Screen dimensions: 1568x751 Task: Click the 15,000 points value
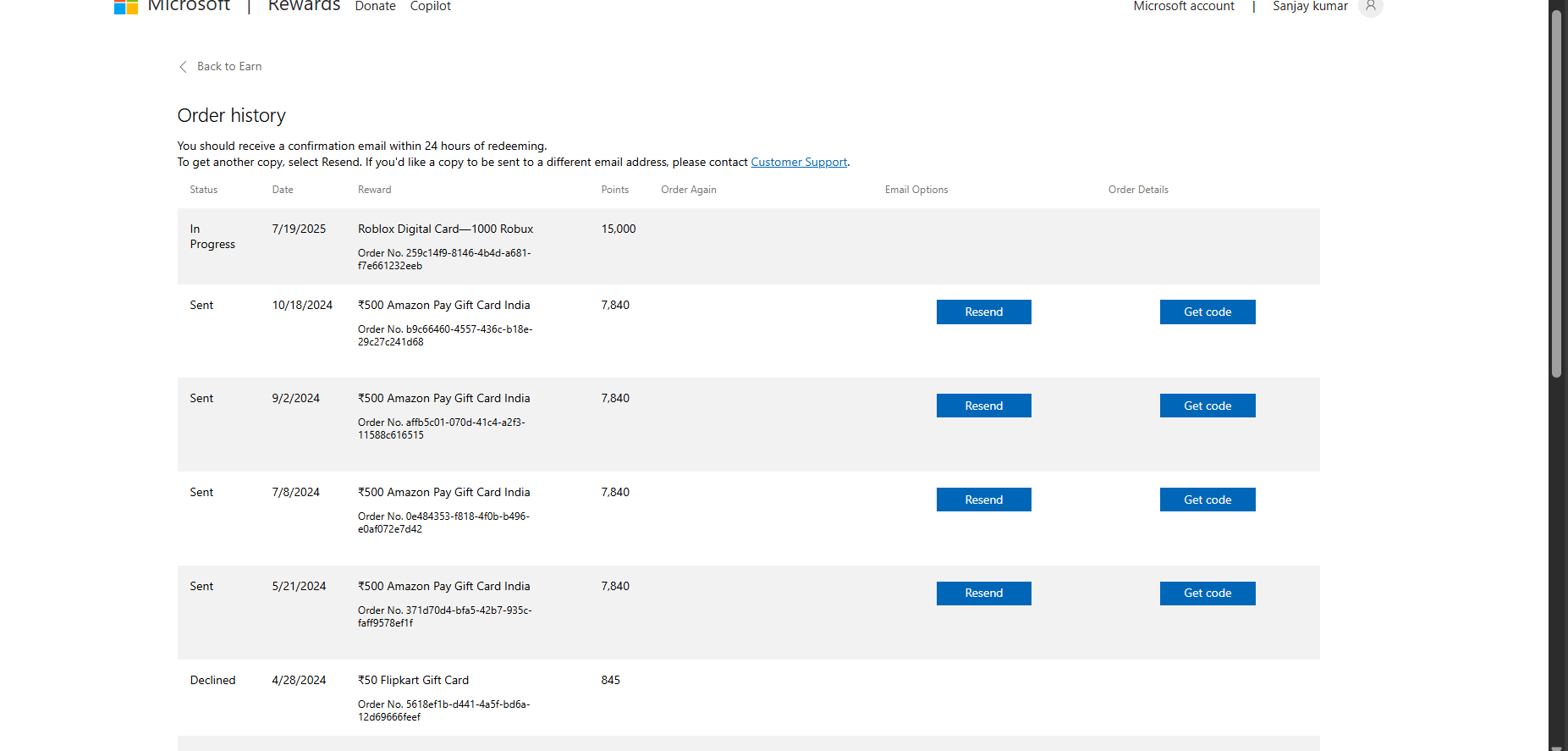(619, 229)
